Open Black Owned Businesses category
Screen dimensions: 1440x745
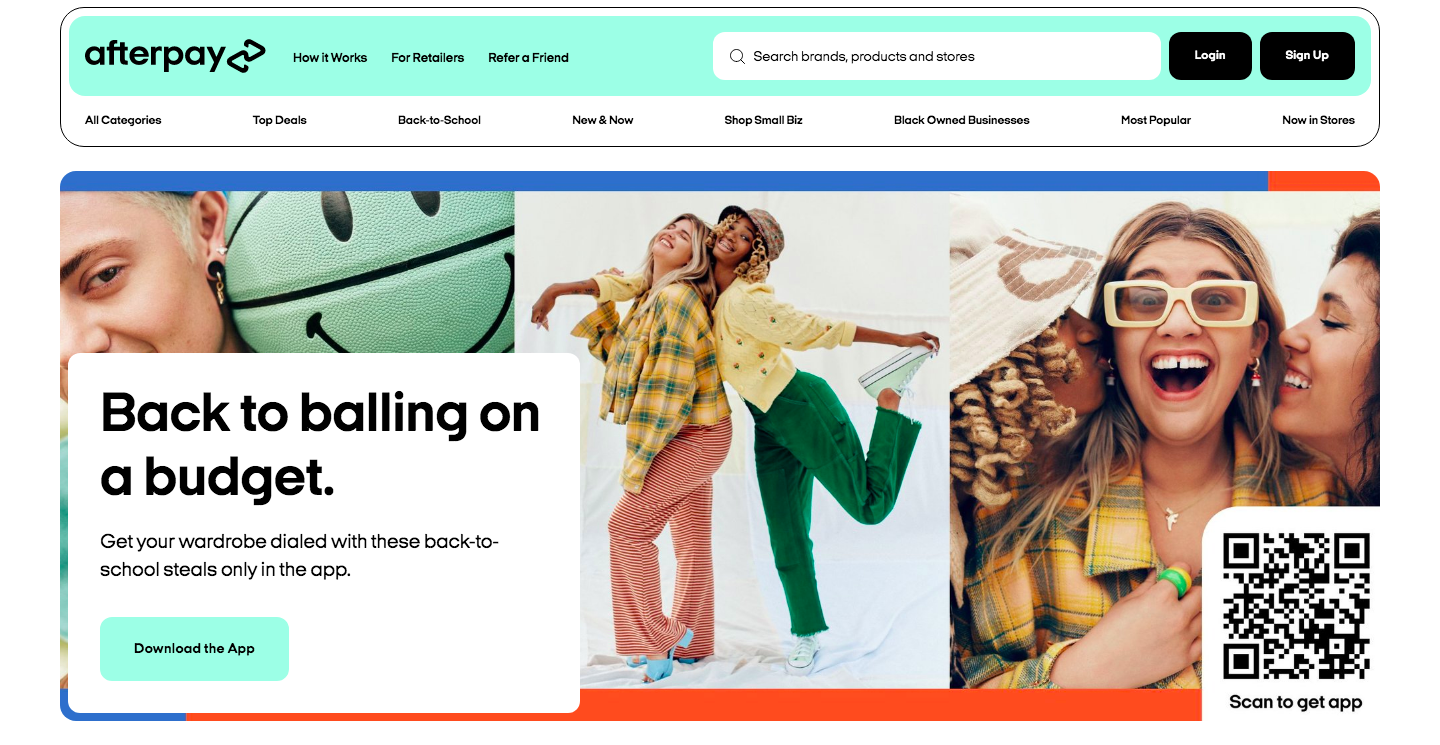(961, 120)
